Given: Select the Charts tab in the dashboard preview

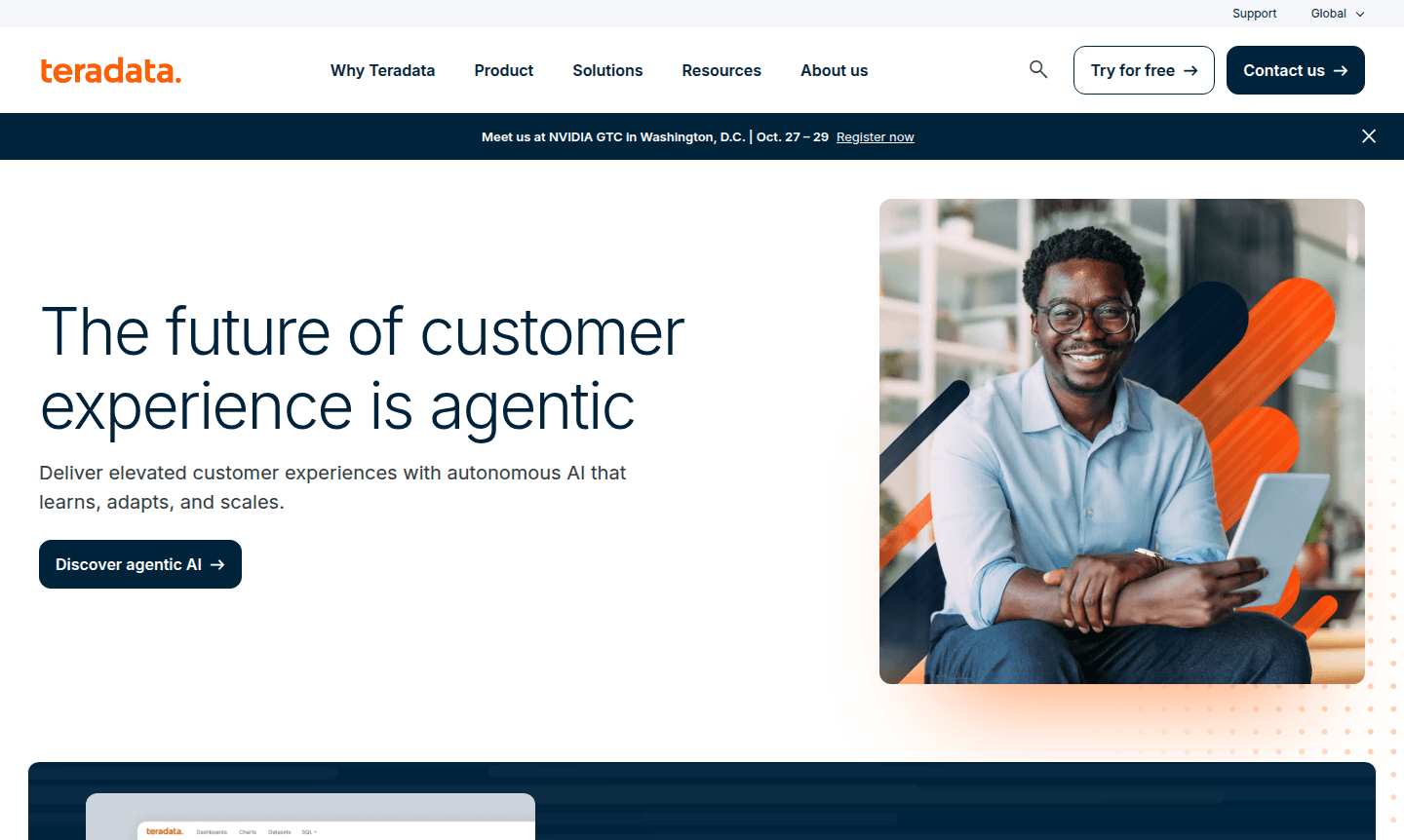Looking at the screenshot, I should pos(248,832).
